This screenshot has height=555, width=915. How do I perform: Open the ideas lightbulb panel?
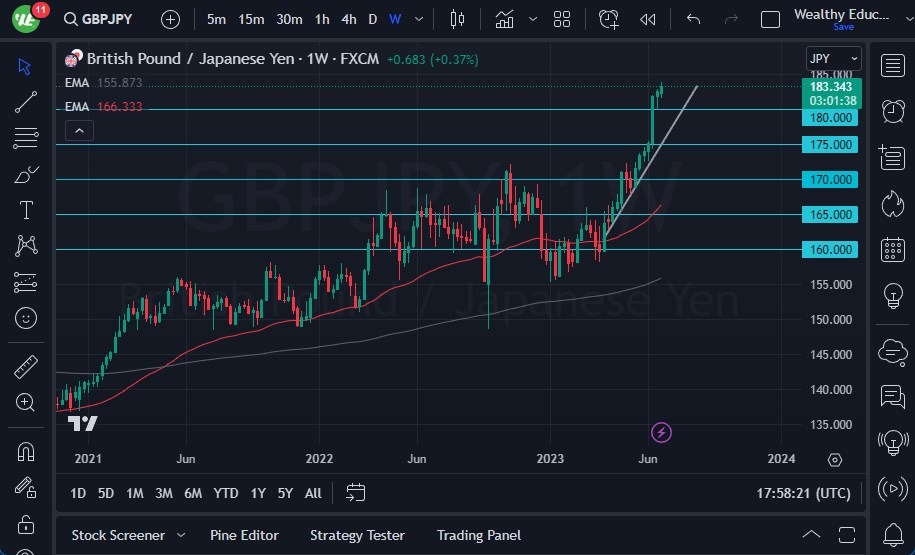[892, 296]
